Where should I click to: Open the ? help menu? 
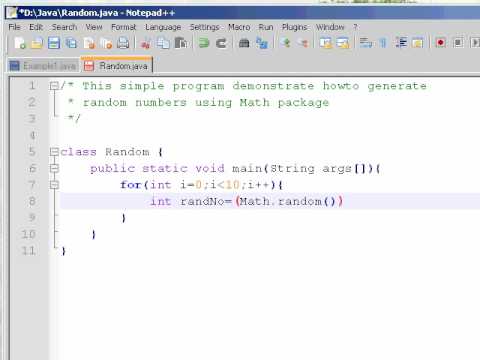pos(355,27)
